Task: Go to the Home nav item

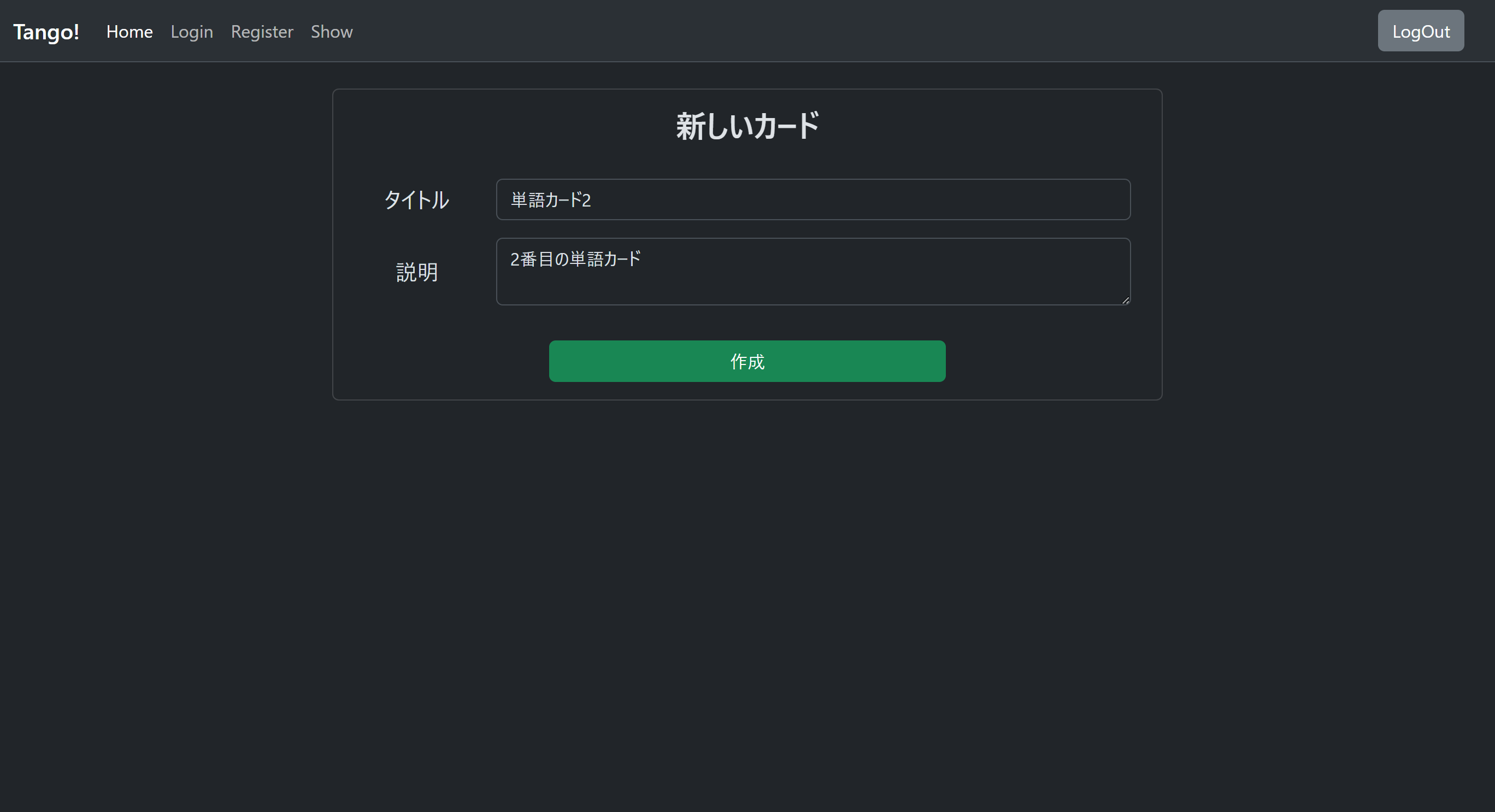Action: tap(130, 31)
